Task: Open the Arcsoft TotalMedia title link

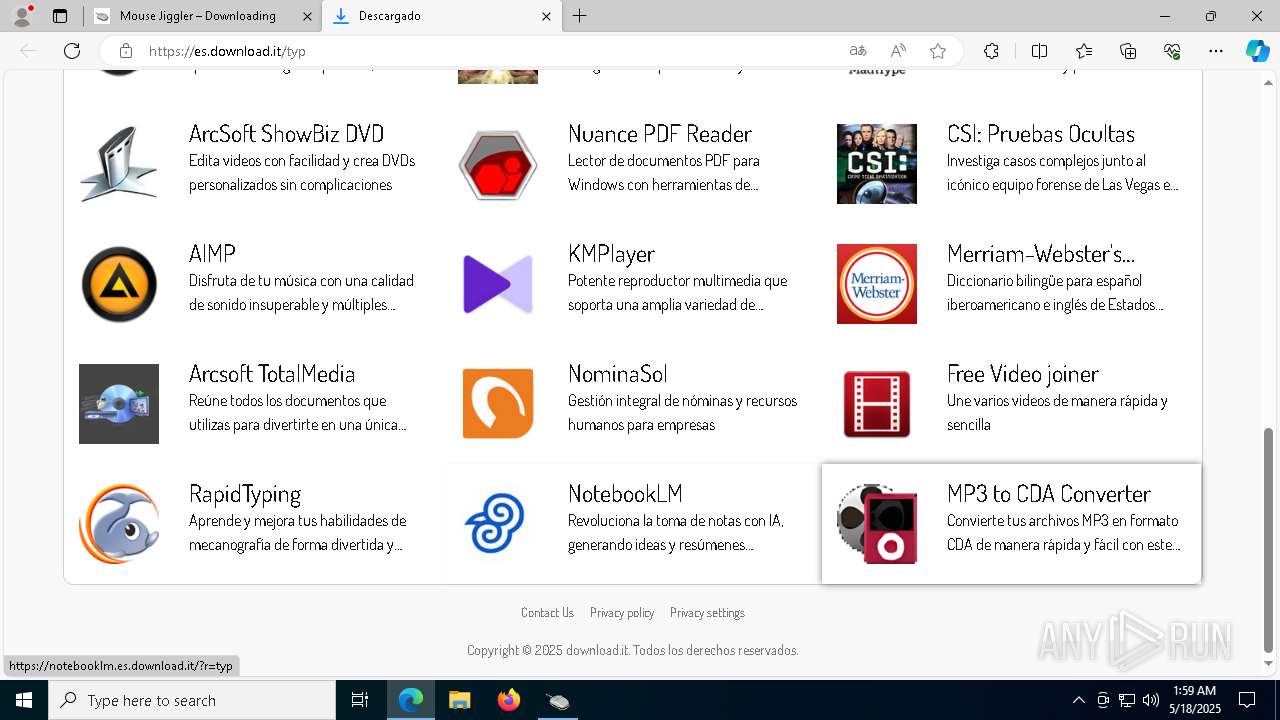Action: coord(272,374)
